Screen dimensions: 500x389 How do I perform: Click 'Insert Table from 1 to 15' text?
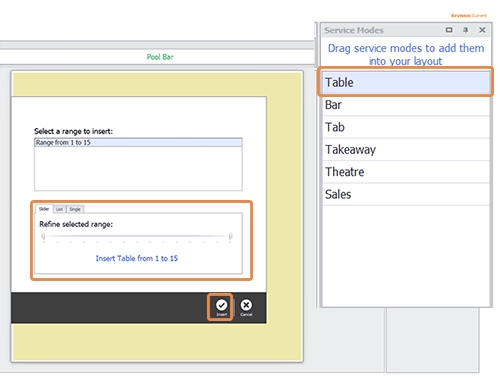click(x=137, y=258)
